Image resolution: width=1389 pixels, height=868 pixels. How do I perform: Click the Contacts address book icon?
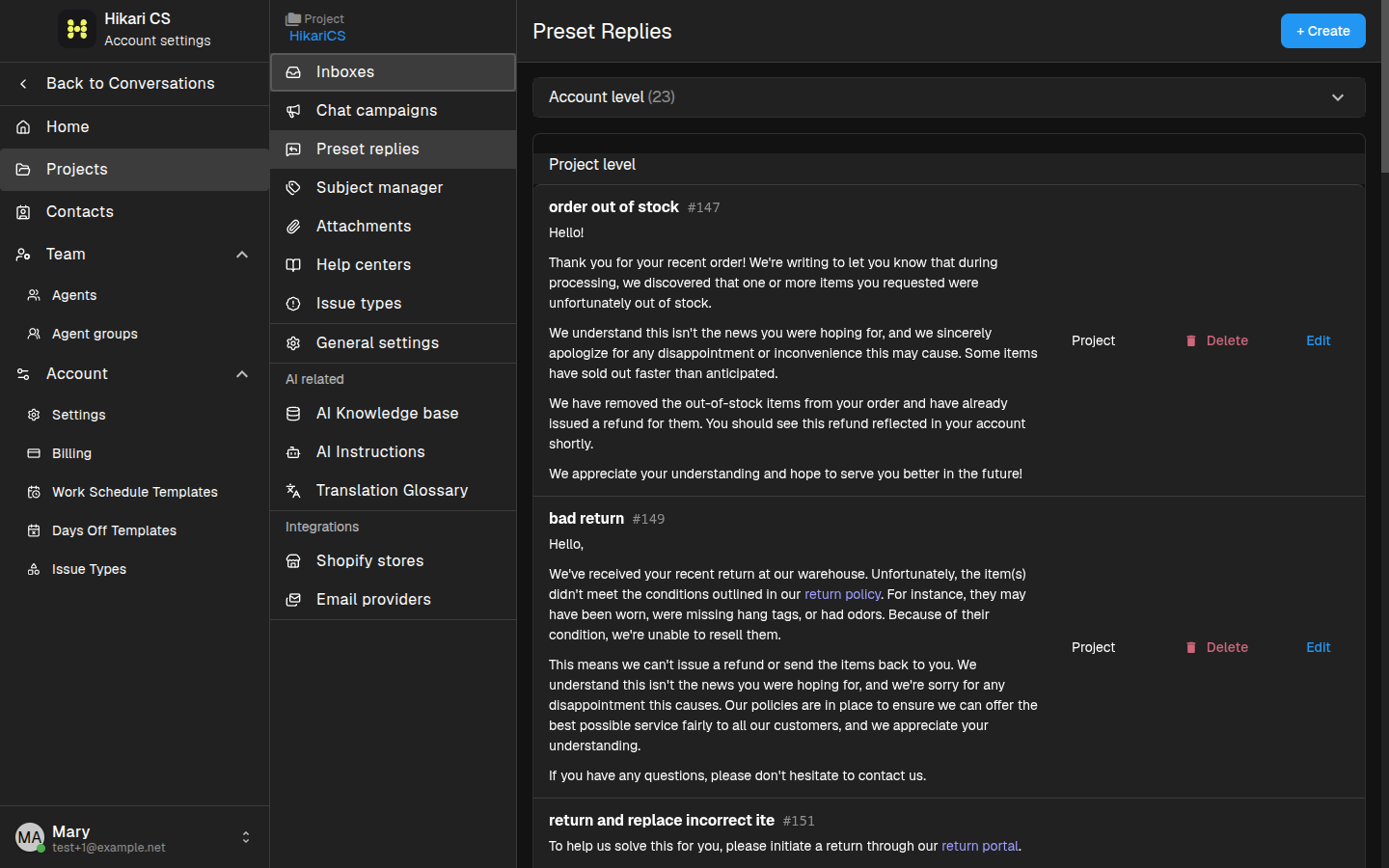click(23, 212)
